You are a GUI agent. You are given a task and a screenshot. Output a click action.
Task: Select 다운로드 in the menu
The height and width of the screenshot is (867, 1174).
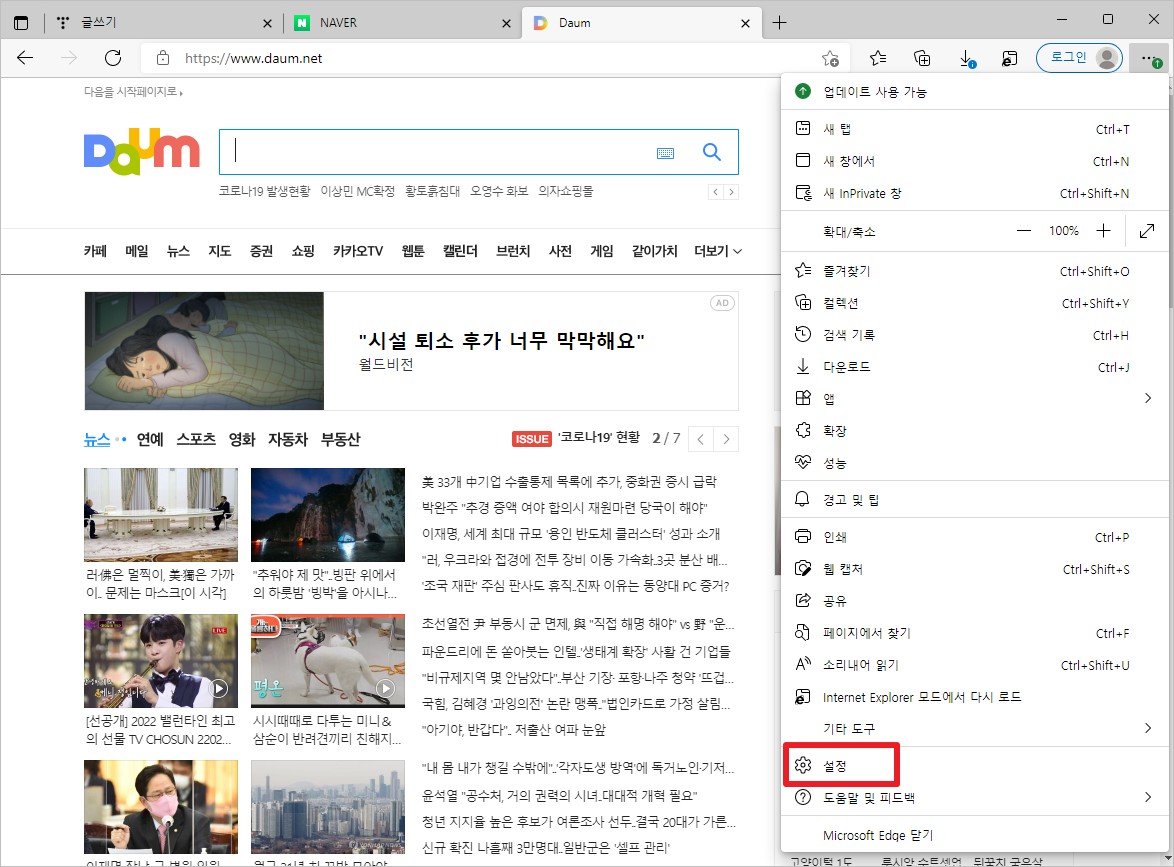coord(974,367)
